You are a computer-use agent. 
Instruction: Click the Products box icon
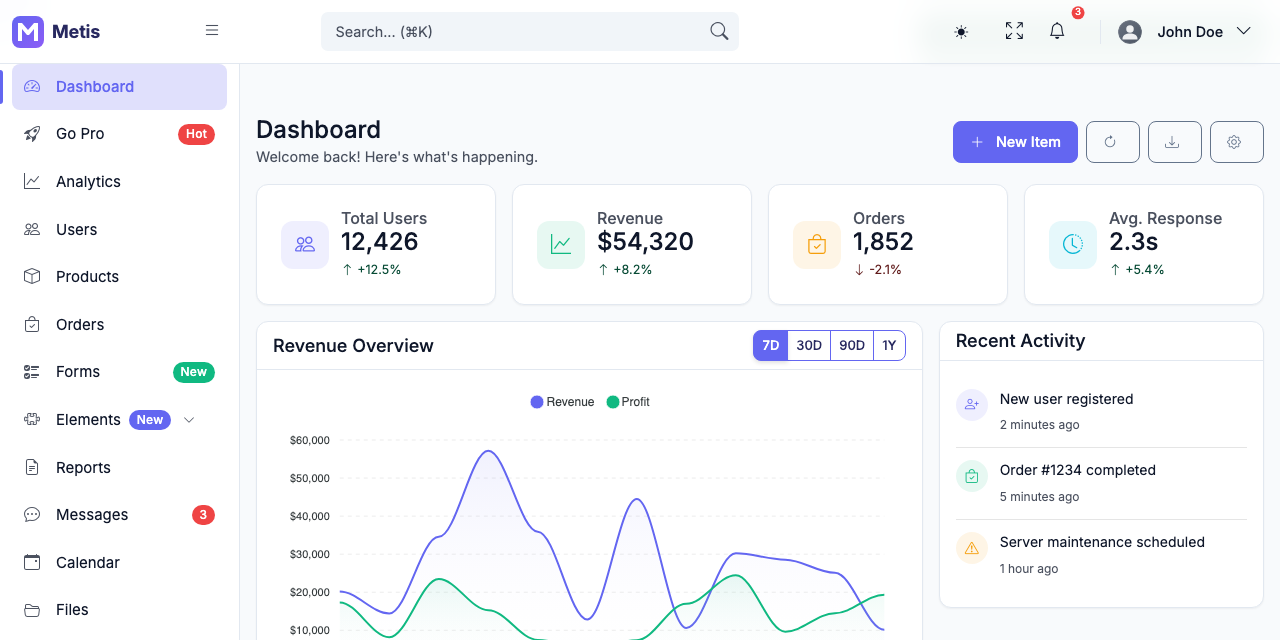coord(32,277)
